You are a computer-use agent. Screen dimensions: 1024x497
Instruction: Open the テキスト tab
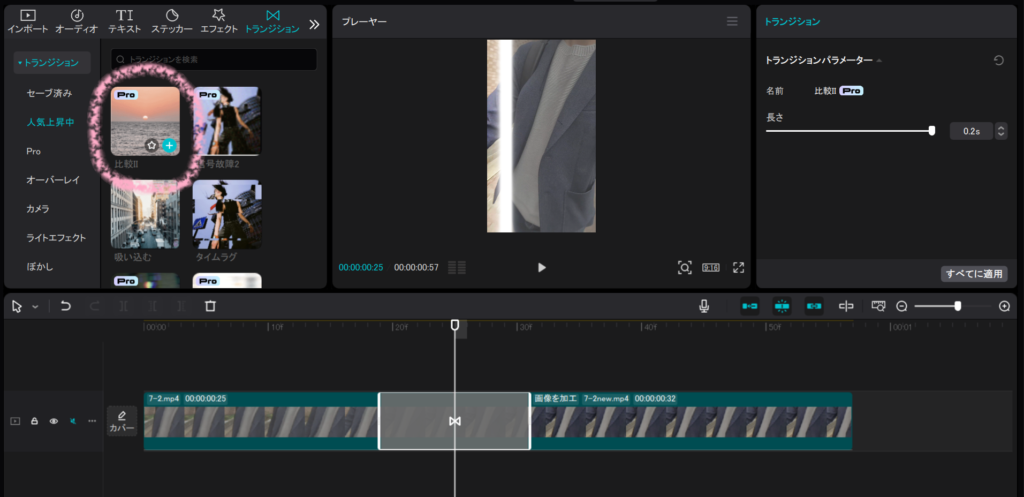(124, 22)
